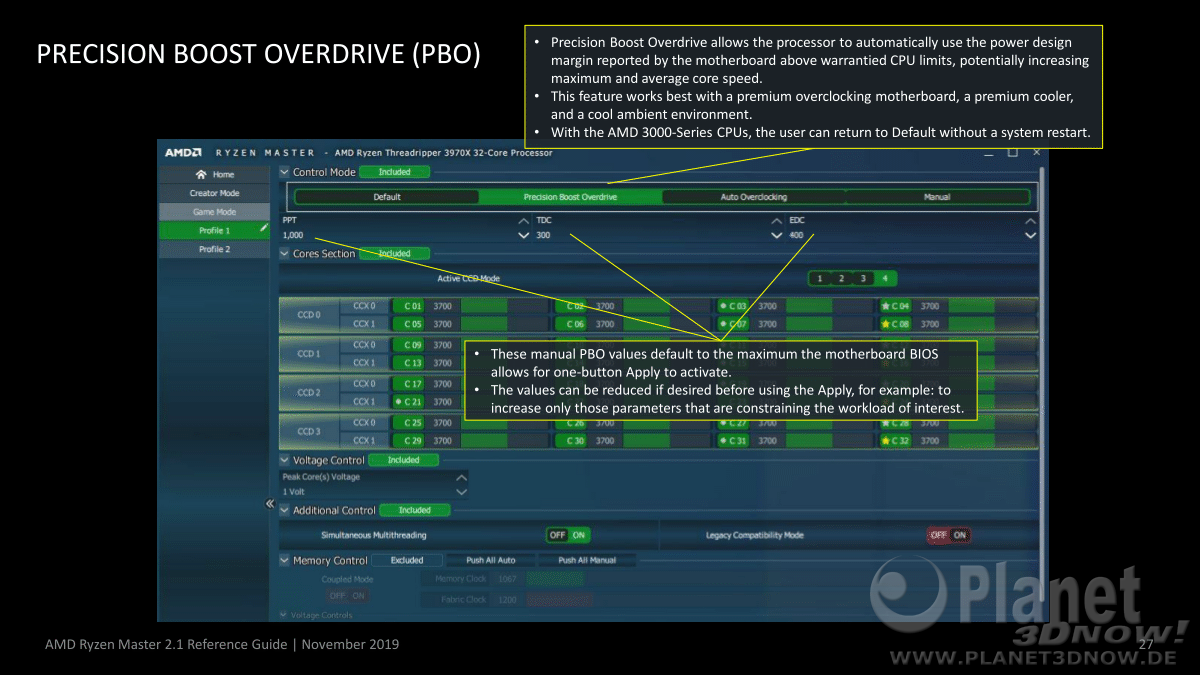Screen dimensions: 1200x675
Task: Collapse the Additional Control section chevron
Action: tap(285, 510)
